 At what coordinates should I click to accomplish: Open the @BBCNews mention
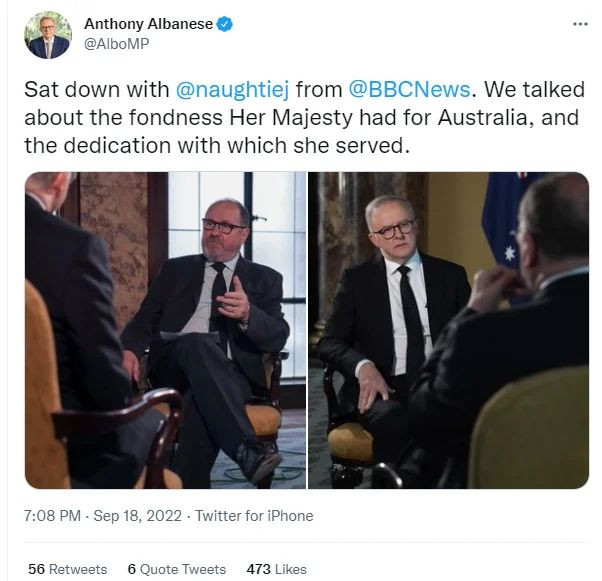coord(409,89)
